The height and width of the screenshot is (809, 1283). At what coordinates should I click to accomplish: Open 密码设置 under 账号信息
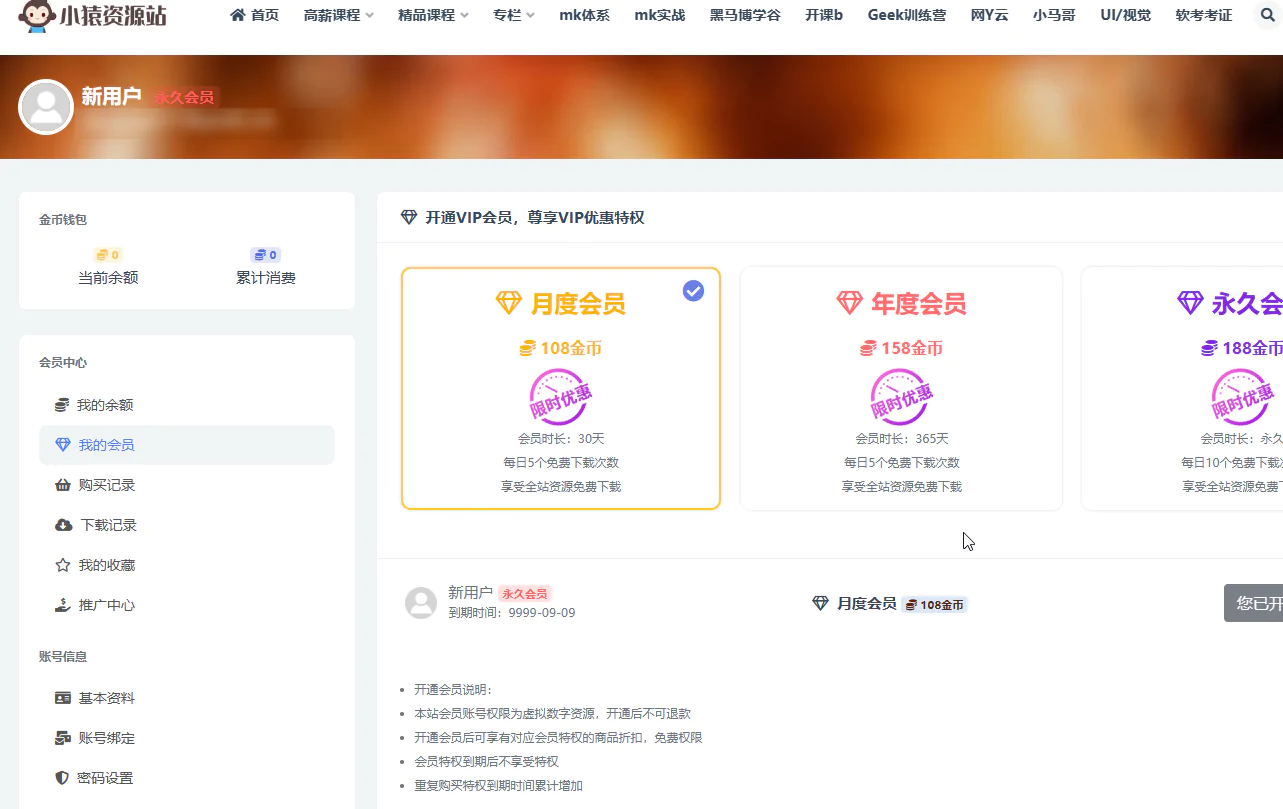(187, 778)
